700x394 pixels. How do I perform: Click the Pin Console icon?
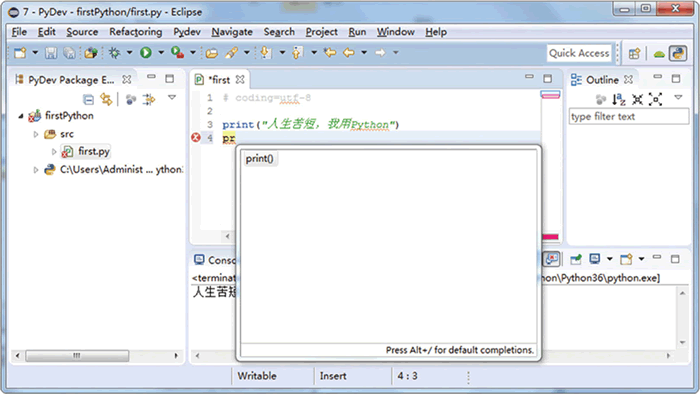(576, 259)
